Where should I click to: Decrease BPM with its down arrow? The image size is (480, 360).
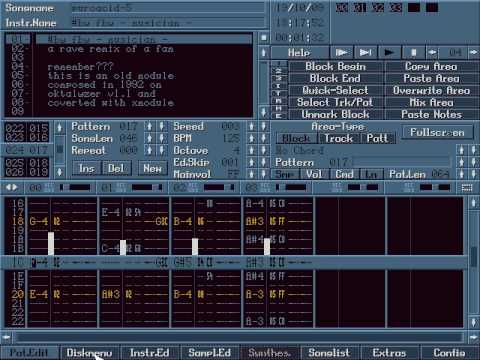[264, 138]
